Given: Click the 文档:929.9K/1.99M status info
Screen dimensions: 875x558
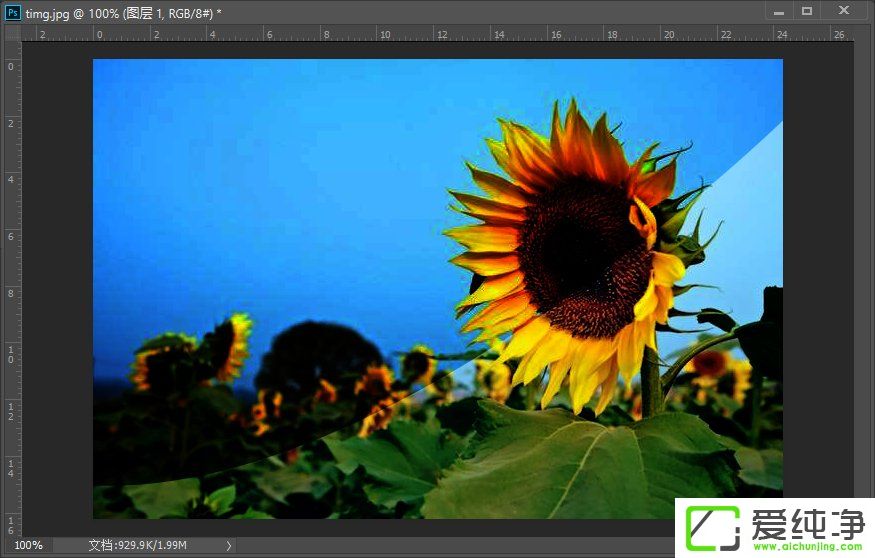Looking at the screenshot, I should [137, 545].
